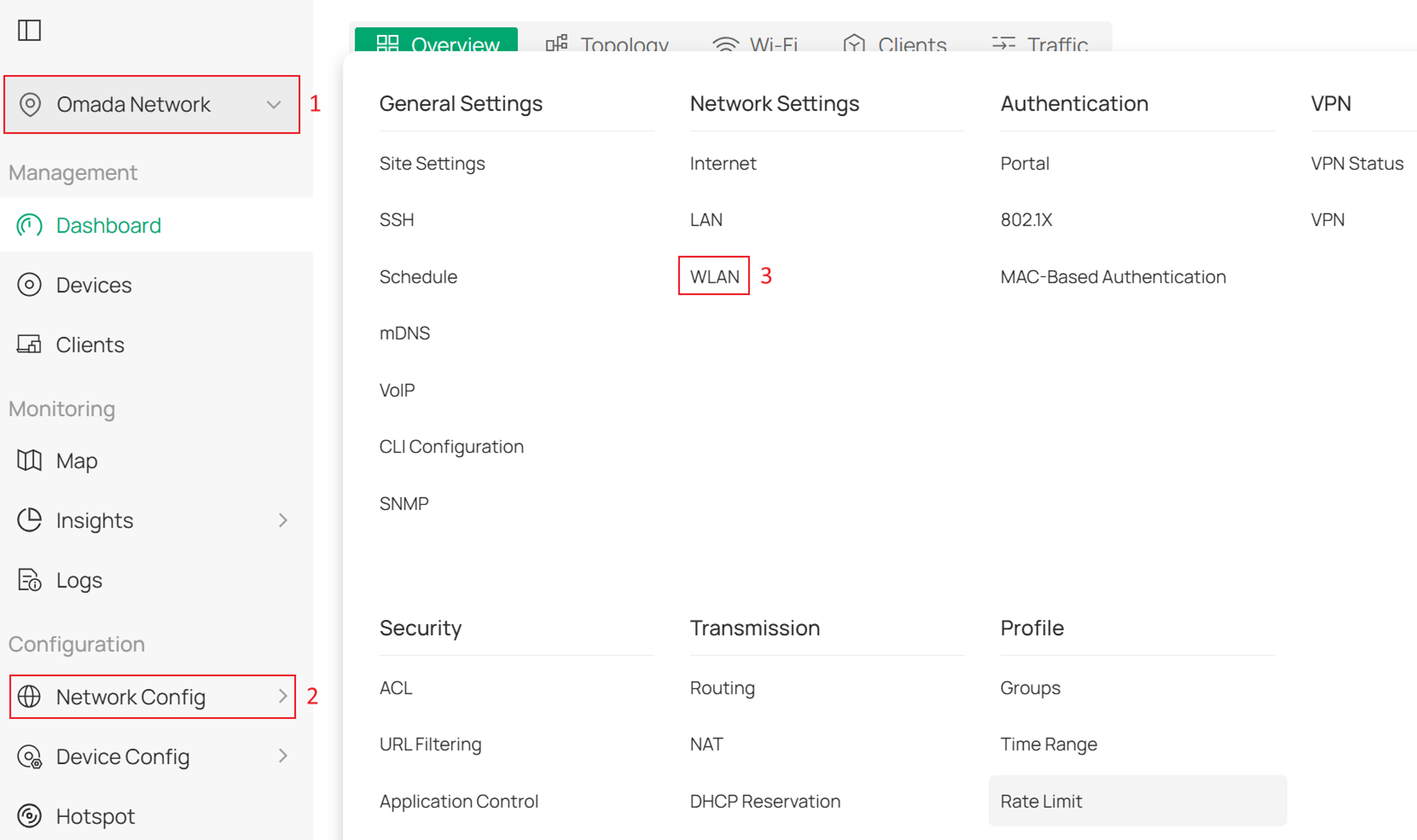Open Devices in the sidebar

click(156, 285)
